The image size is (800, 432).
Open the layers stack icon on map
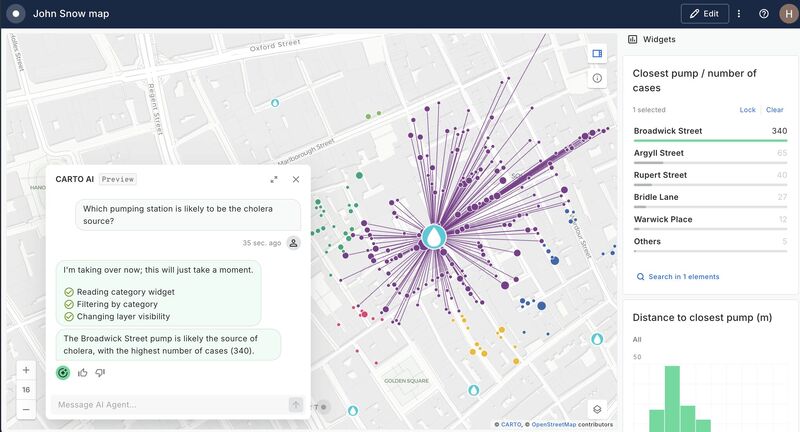[x=597, y=409]
